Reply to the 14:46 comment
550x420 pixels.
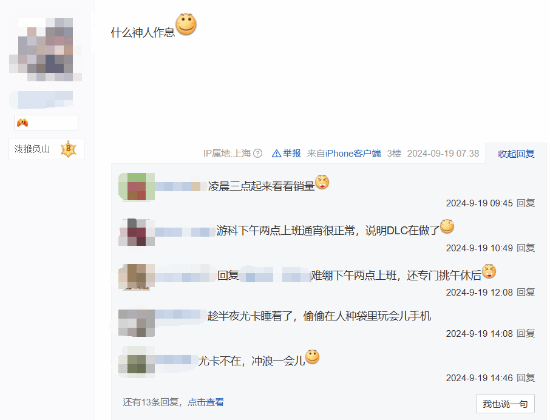[x=525, y=378]
